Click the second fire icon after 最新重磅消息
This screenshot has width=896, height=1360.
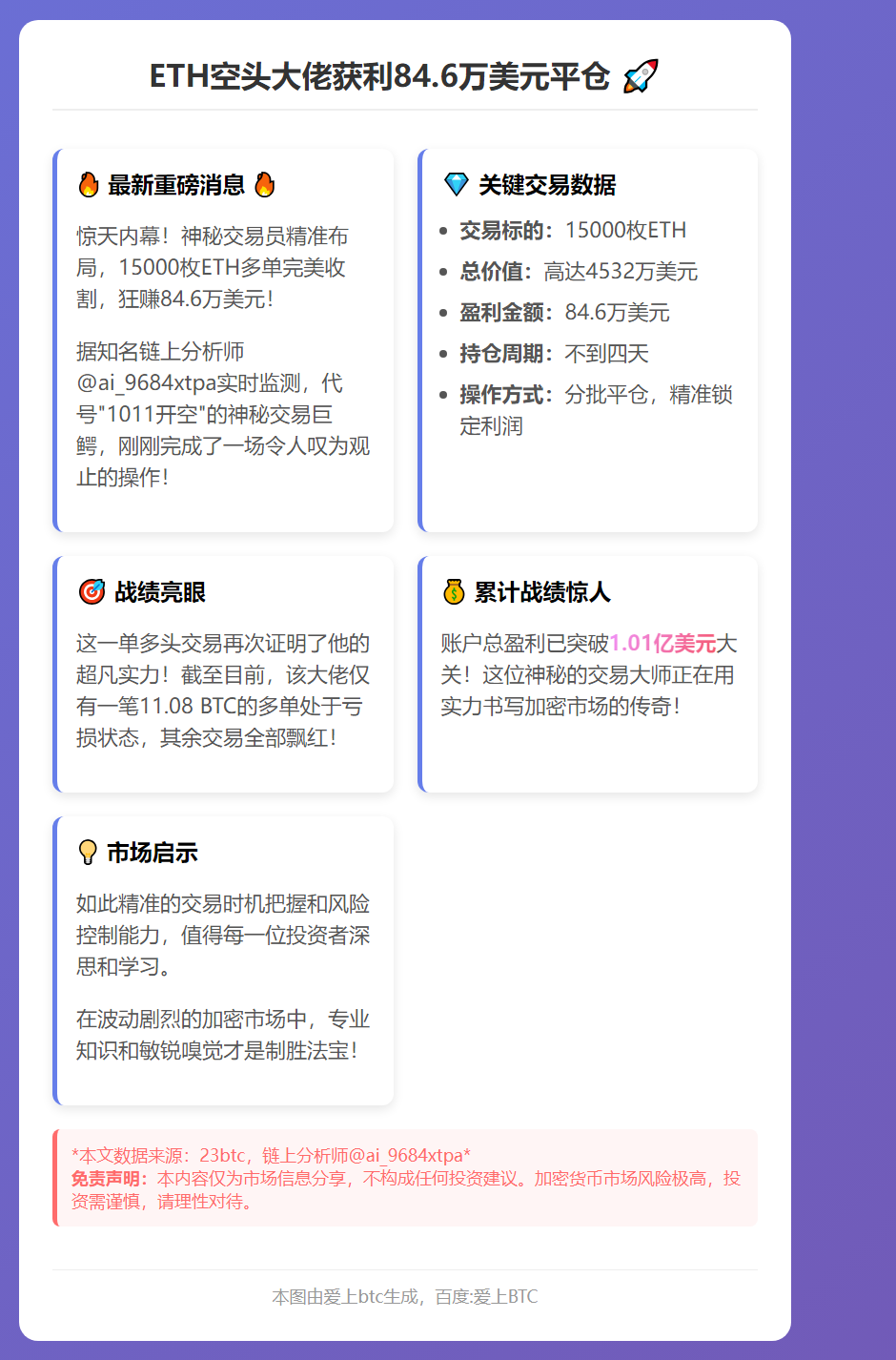pos(265,184)
